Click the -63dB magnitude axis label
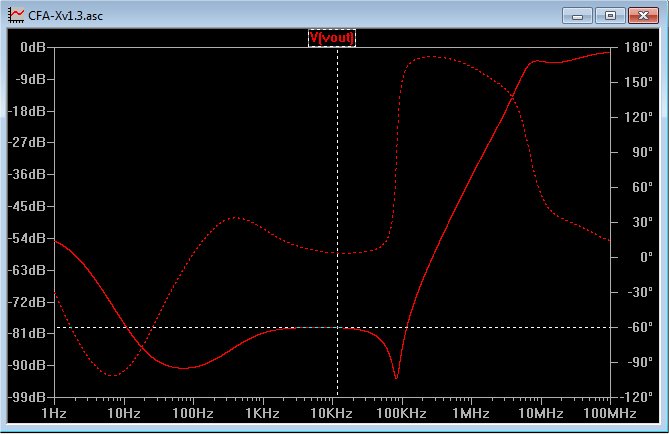This screenshot has width=669, height=435. pos(26,270)
